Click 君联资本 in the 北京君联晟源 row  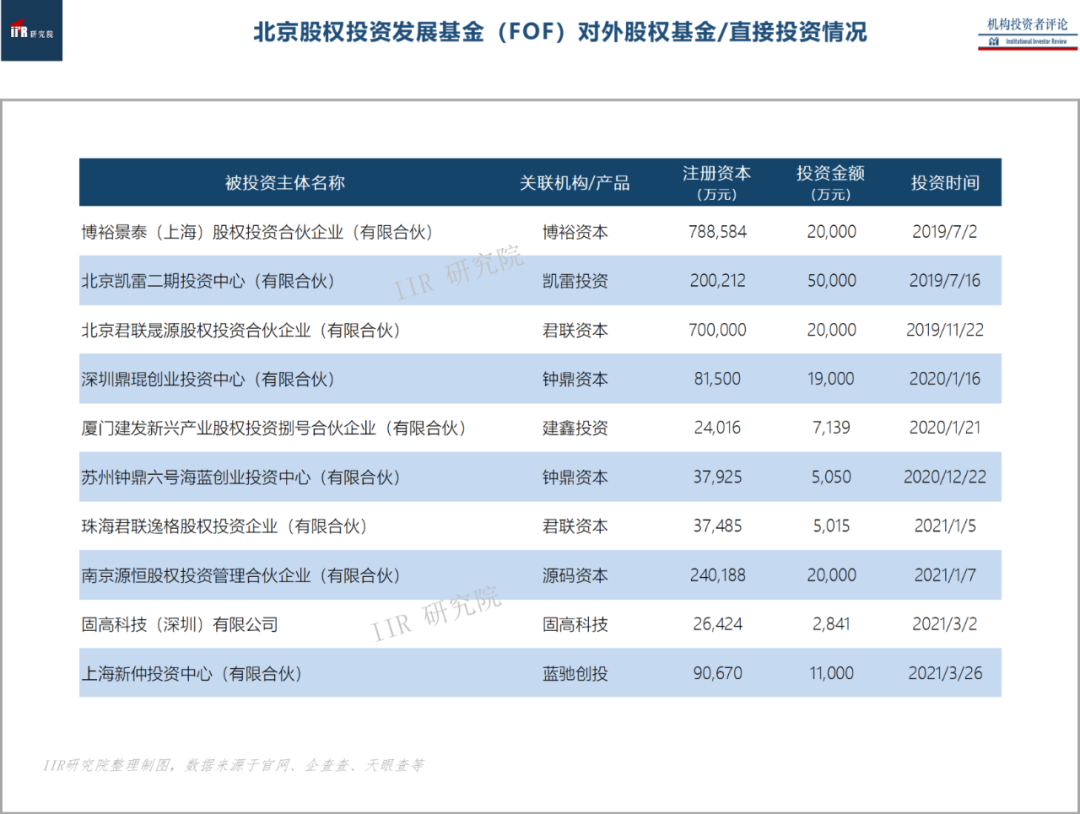coord(575,331)
